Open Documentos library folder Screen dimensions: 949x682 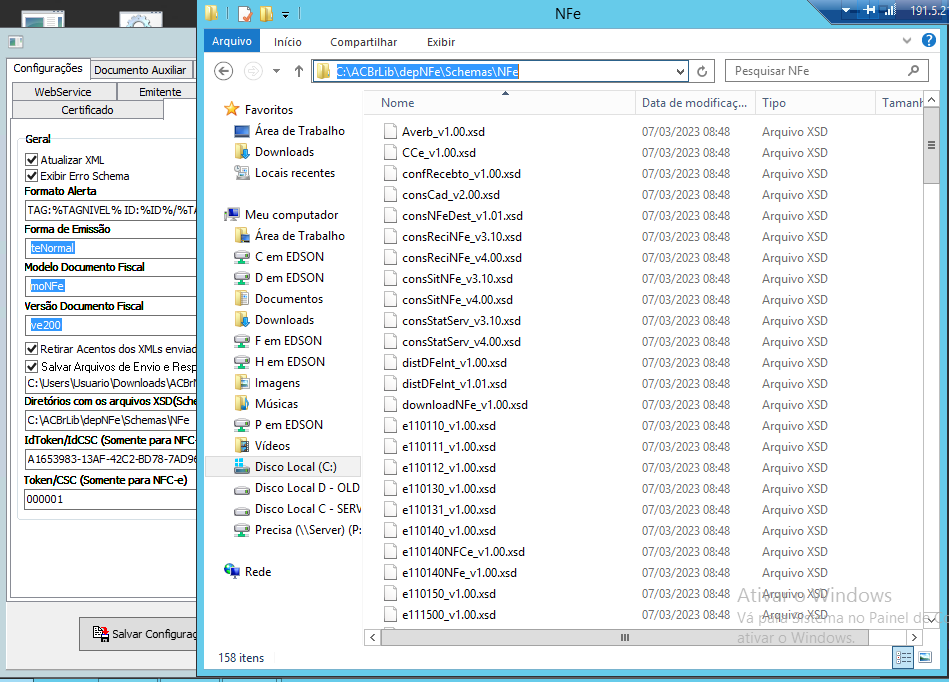(278, 299)
